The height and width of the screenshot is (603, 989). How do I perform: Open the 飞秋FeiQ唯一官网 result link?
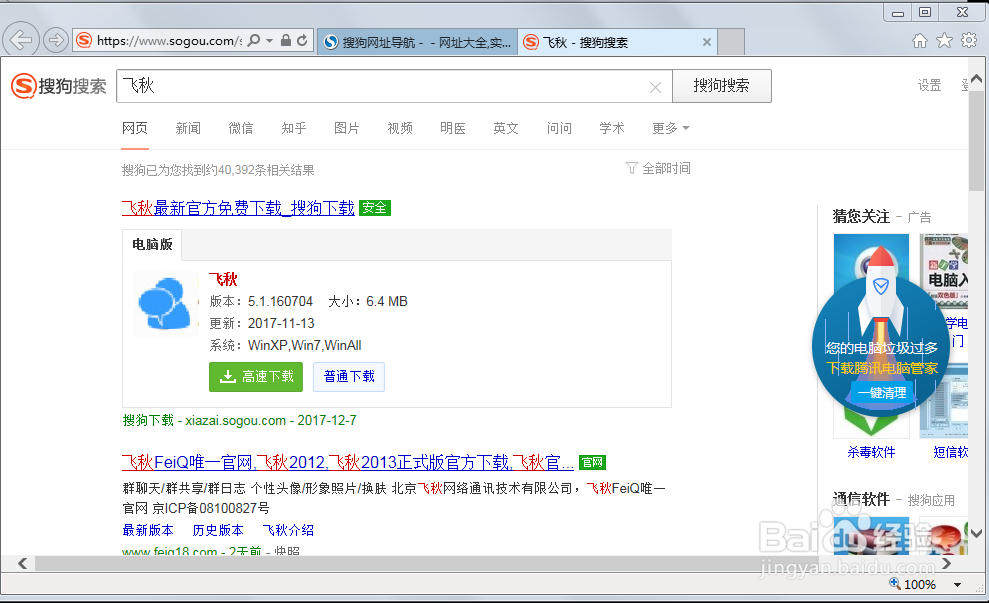pos(348,462)
